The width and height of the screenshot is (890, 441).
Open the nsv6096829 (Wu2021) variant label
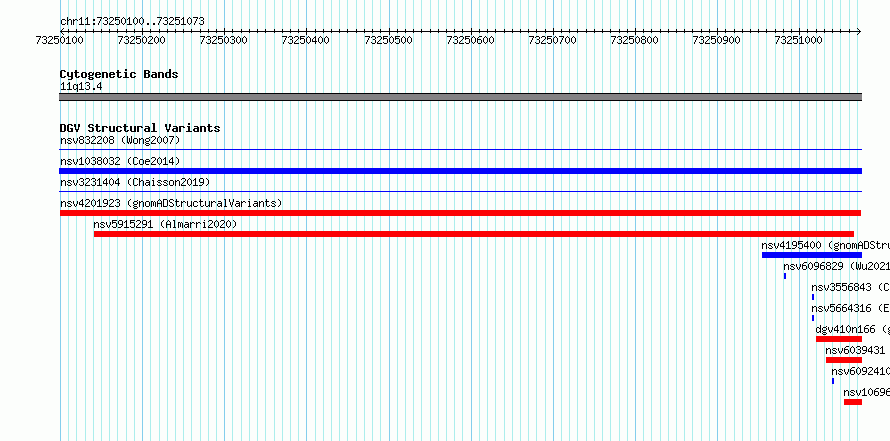point(836,266)
